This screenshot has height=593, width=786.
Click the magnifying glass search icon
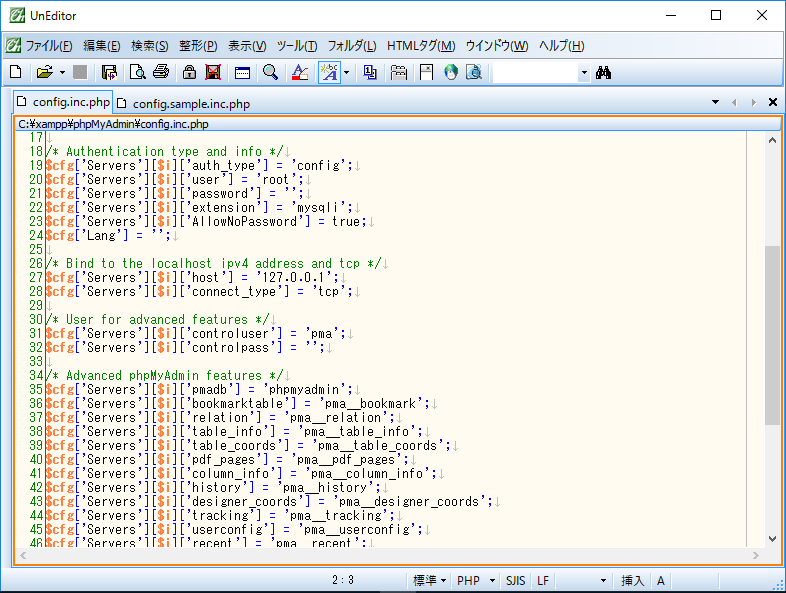pos(270,72)
